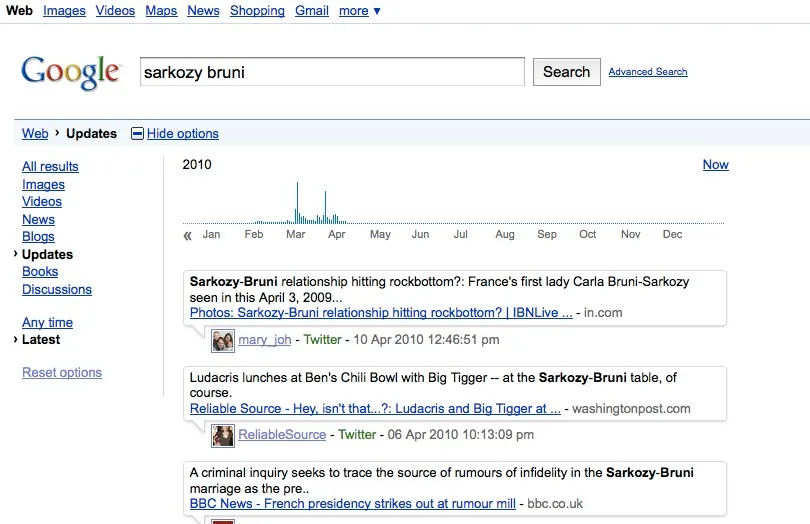
Task: Click the Updates breadcrumb text
Action: pyautogui.click(x=91, y=134)
